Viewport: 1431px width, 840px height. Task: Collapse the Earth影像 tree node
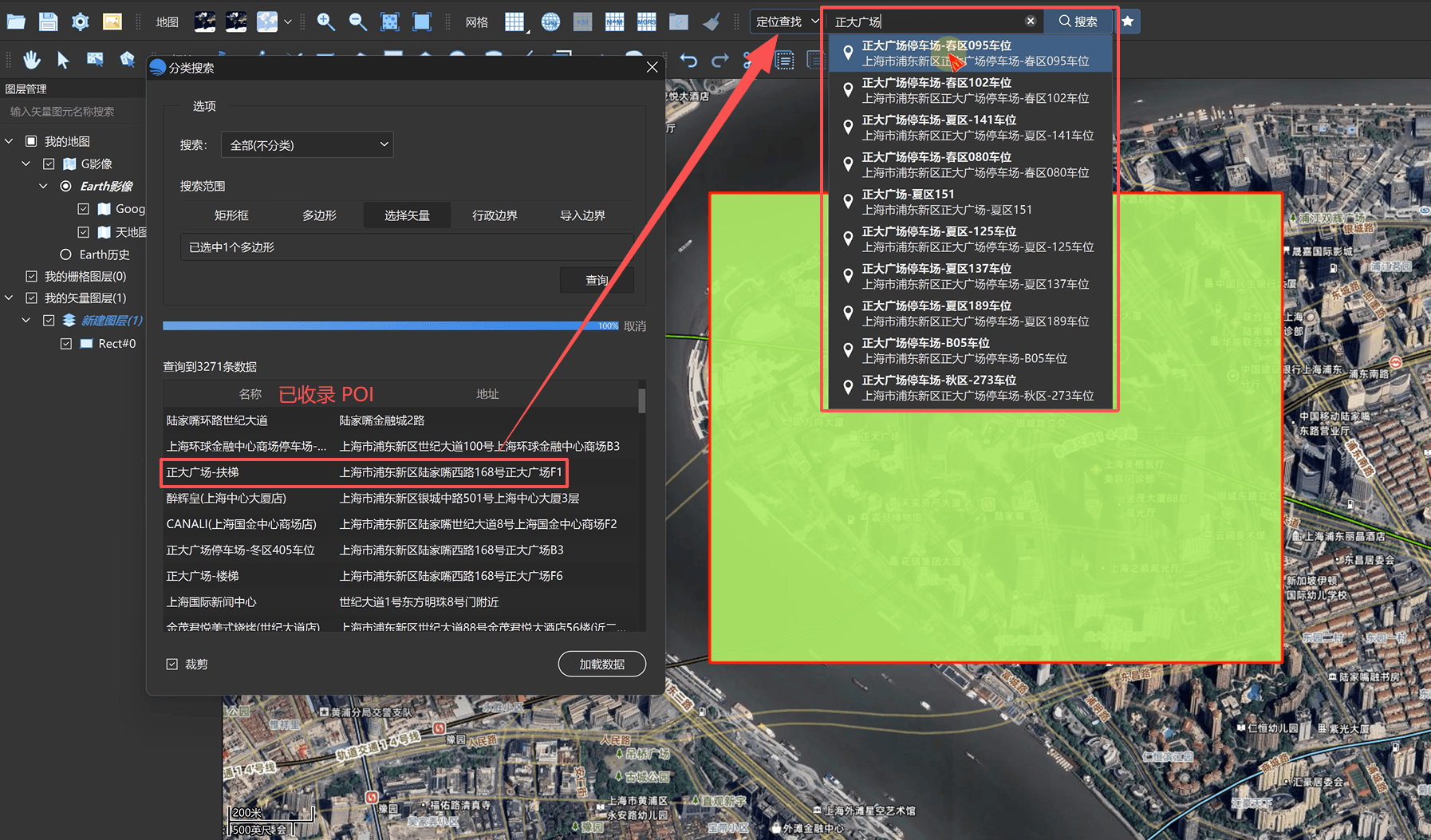click(x=44, y=186)
